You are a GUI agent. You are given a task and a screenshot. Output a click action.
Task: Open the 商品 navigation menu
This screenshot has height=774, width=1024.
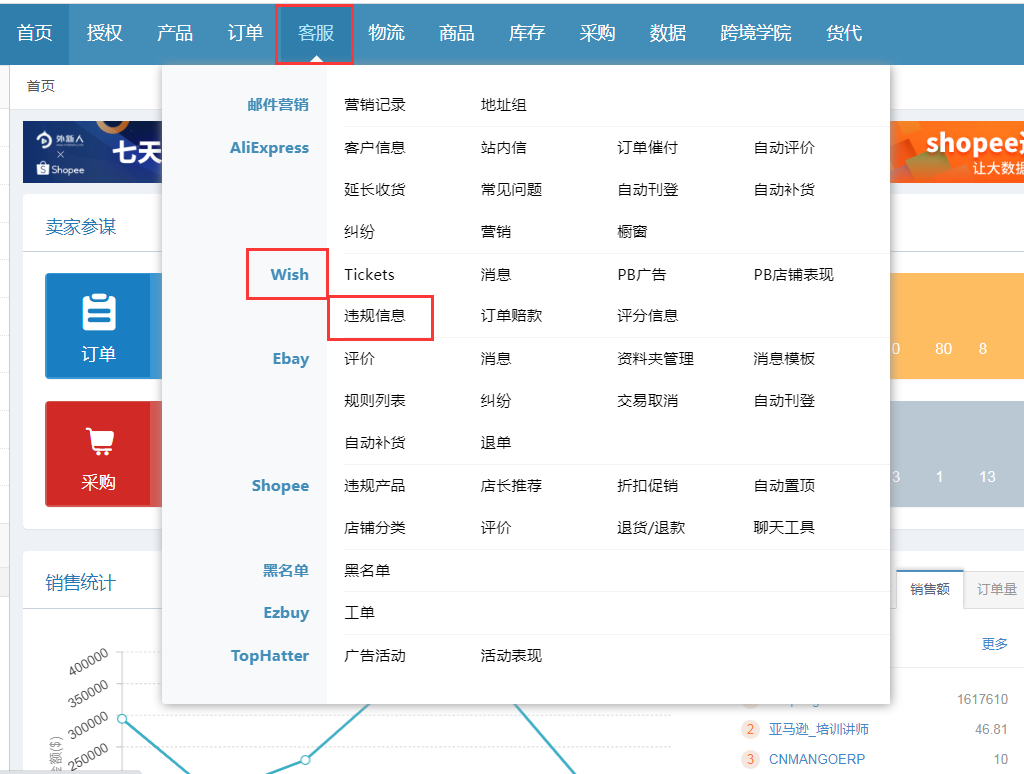(x=456, y=33)
